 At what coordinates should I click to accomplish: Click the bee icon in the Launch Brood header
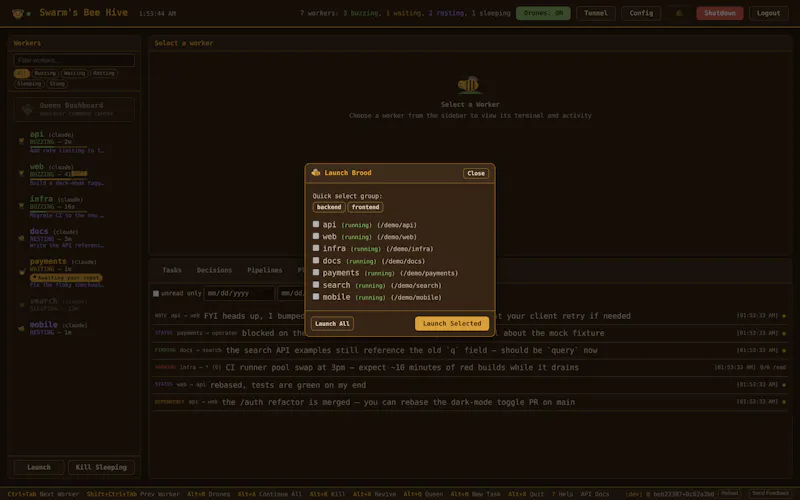pos(316,173)
